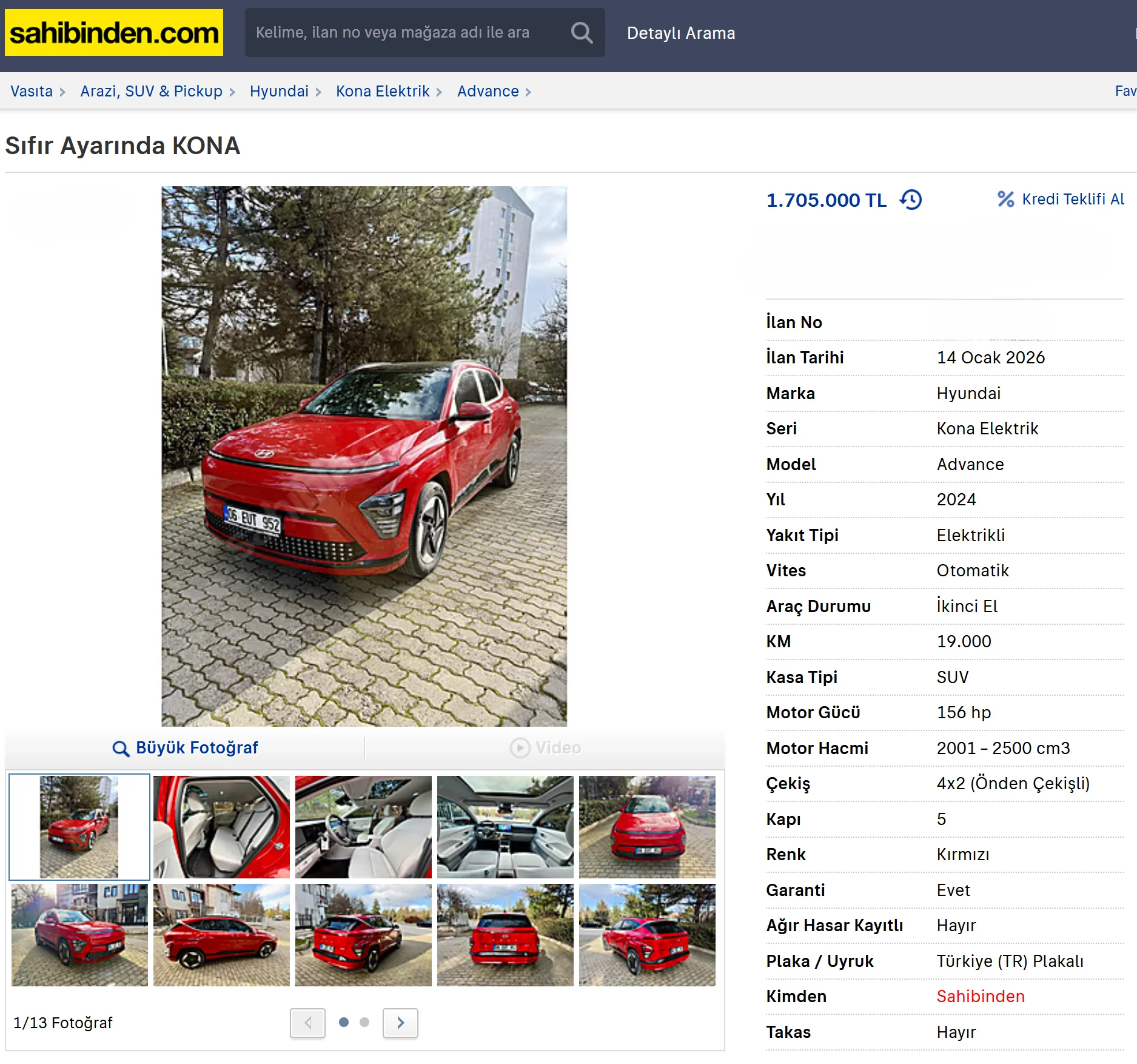Select the first thumbnail of front view

coord(79,827)
